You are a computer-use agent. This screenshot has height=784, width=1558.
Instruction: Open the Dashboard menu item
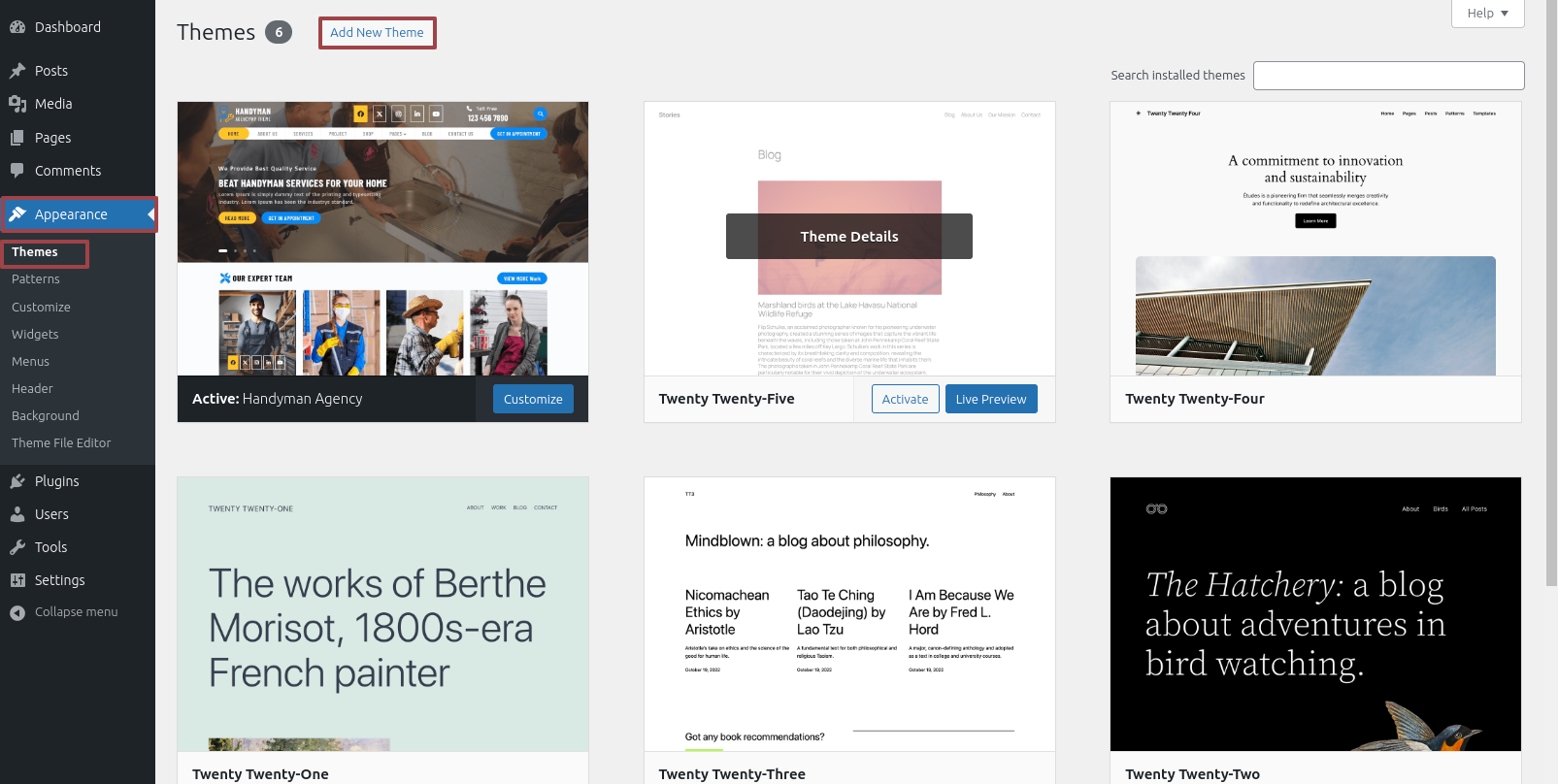[x=78, y=27]
